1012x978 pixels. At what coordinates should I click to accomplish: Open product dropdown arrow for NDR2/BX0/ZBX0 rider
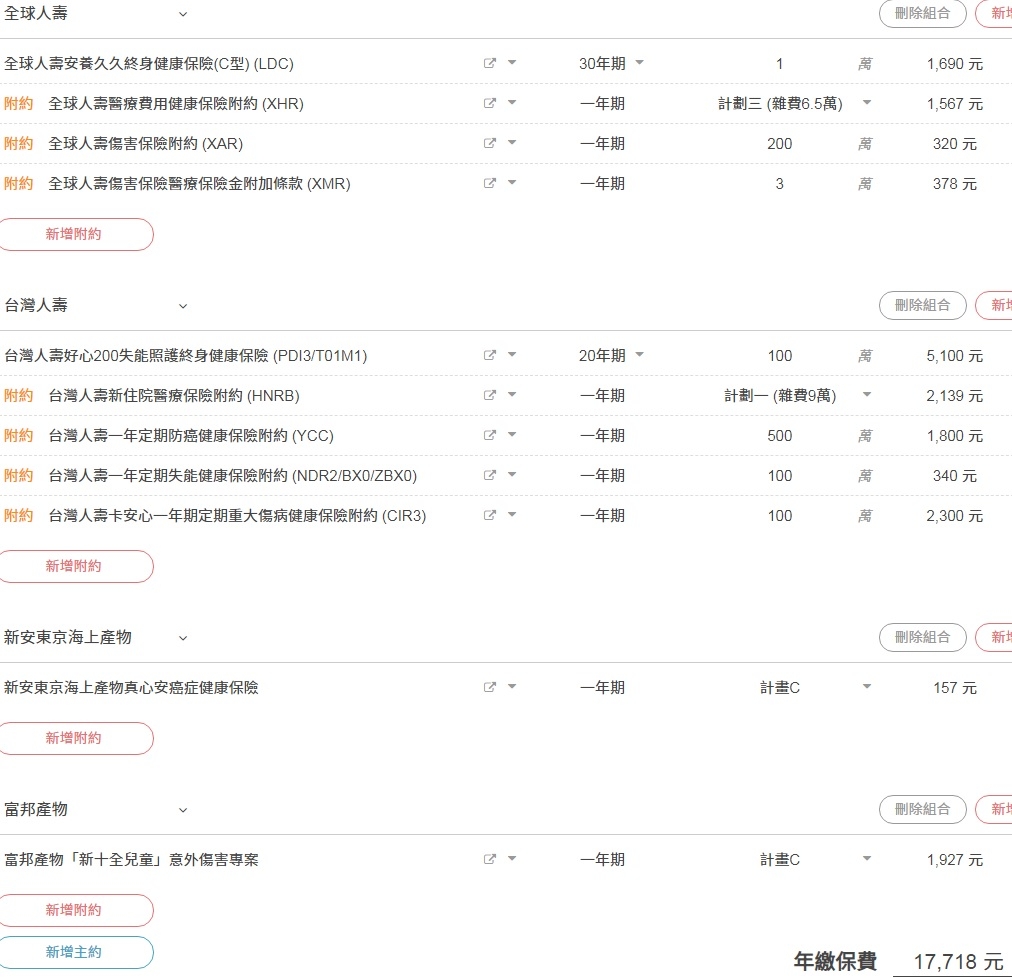512,474
